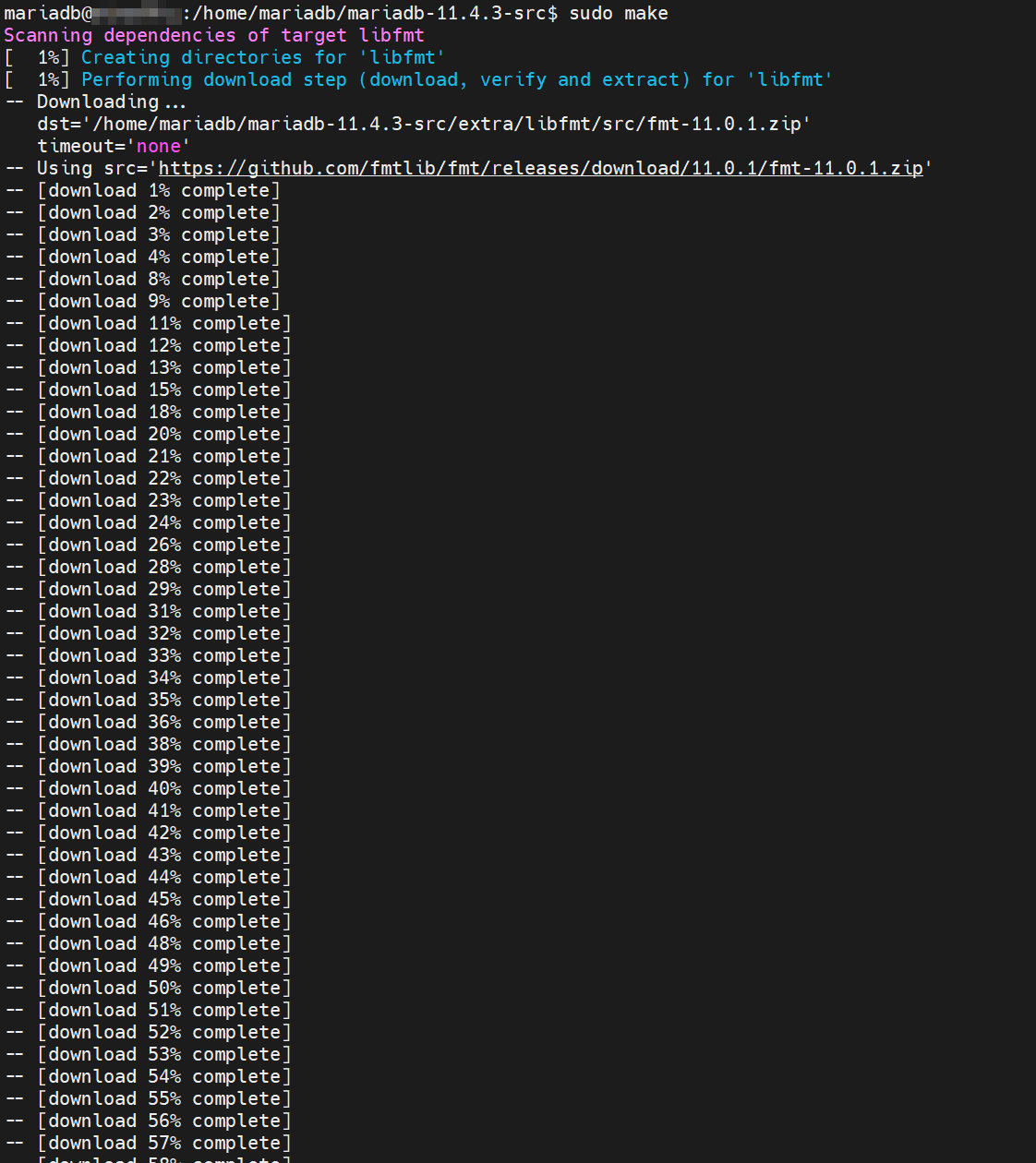Click the 'Performing download step' line
Image resolution: width=1036 pixels, height=1163 pixels.
tap(418, 79)
